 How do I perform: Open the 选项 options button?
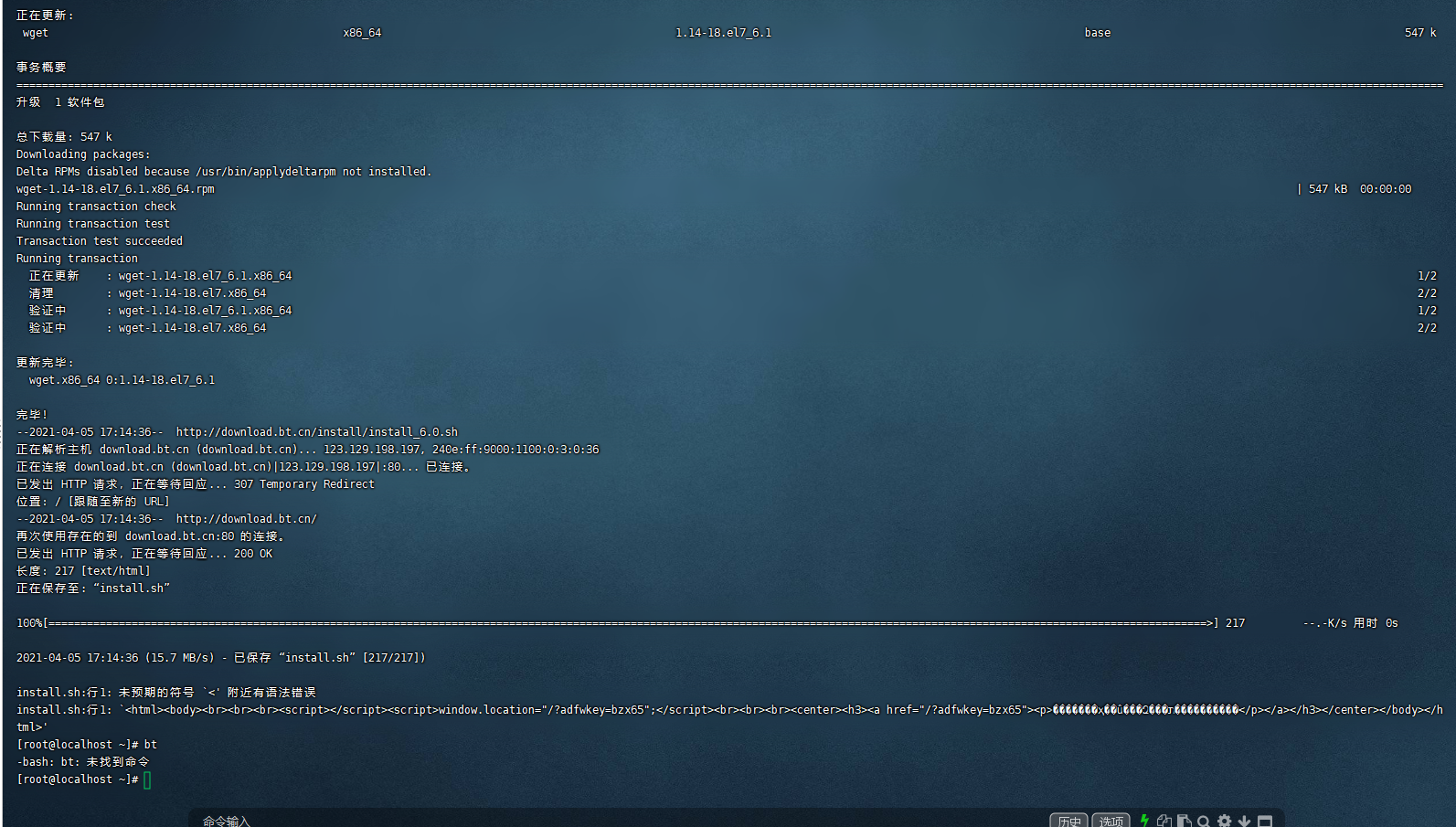pyautogui.click(x=1111, y=821)
